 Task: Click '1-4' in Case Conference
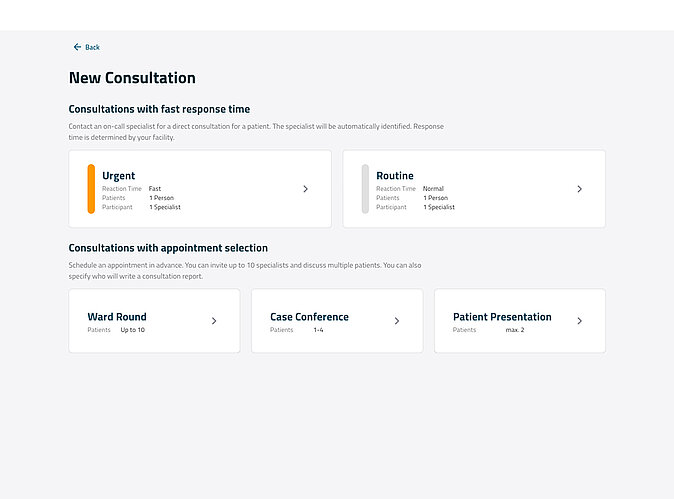pos(319,330)
